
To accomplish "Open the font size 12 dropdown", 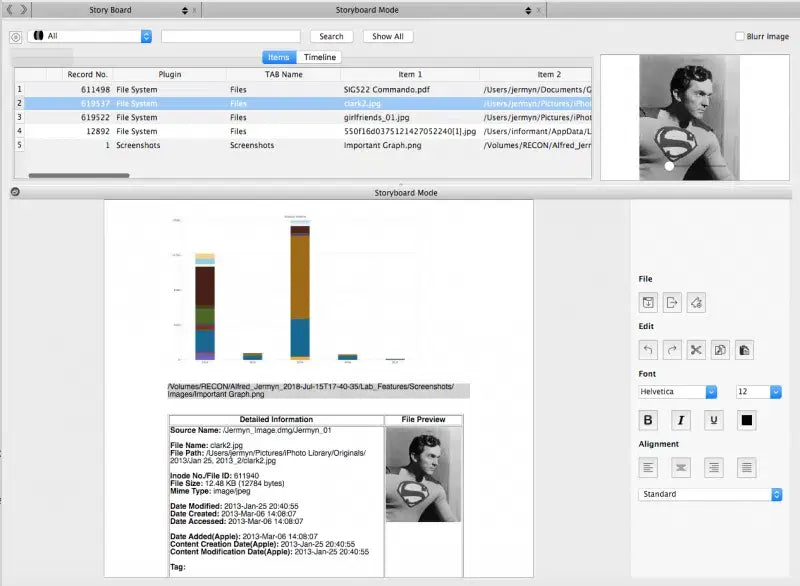I will (759, 392).
